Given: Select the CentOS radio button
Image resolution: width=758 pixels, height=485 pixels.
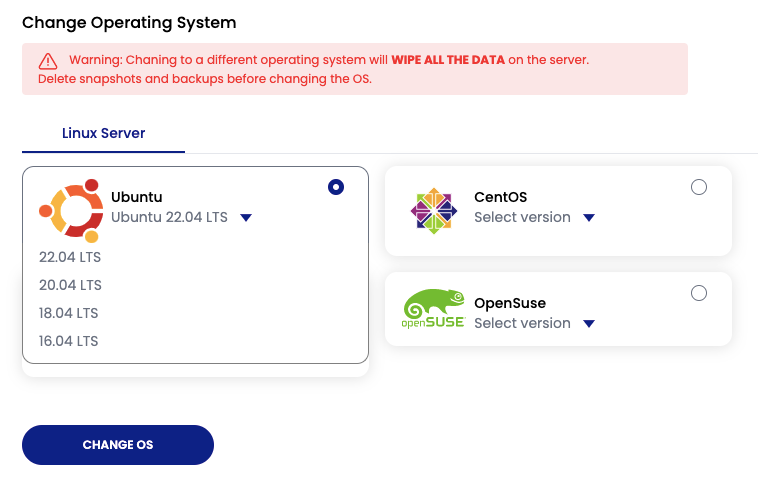Looking at the screenshot, I should (699, 187).
